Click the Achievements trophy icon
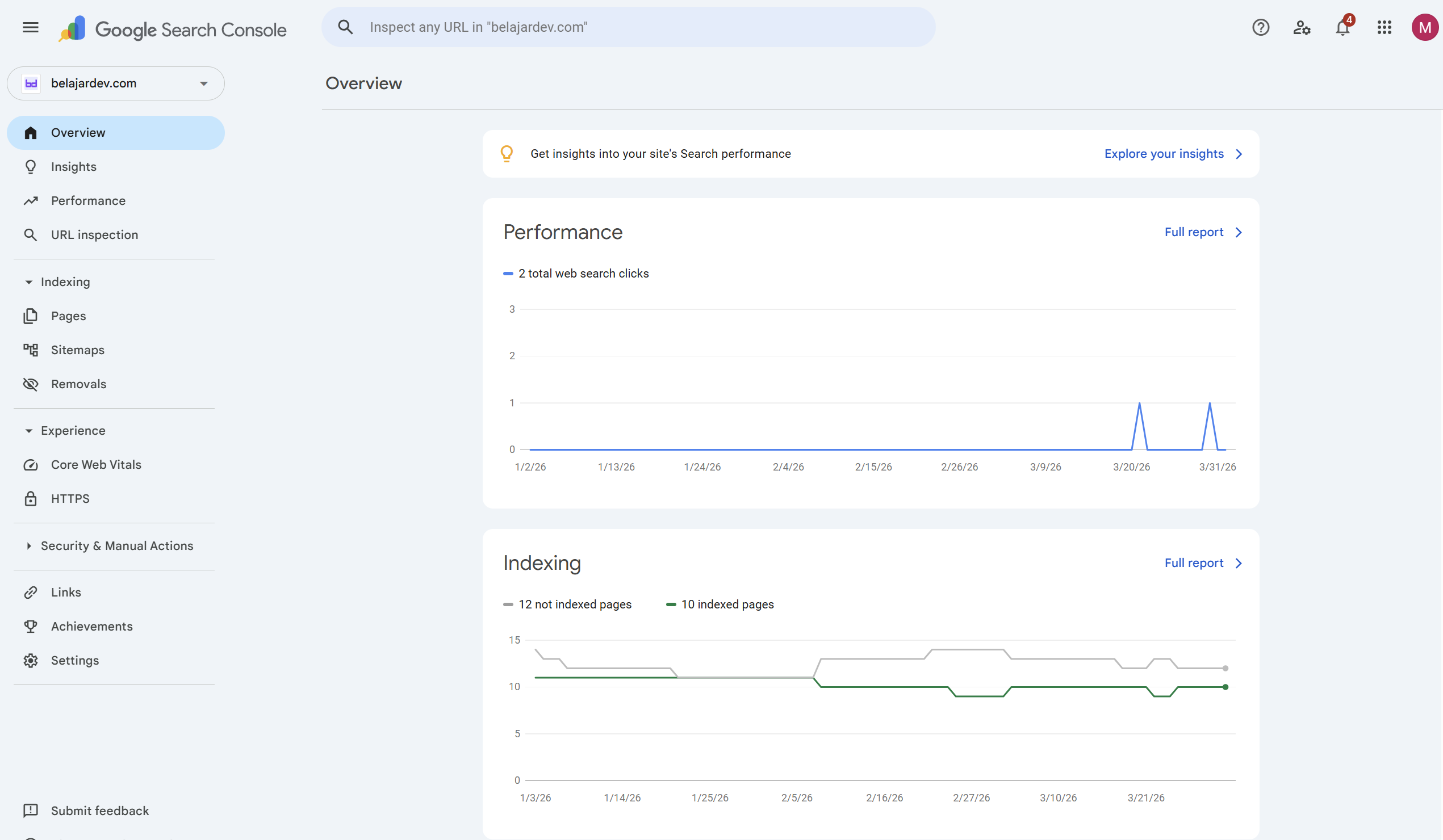 pyautogui.click(x=30, y=626)
